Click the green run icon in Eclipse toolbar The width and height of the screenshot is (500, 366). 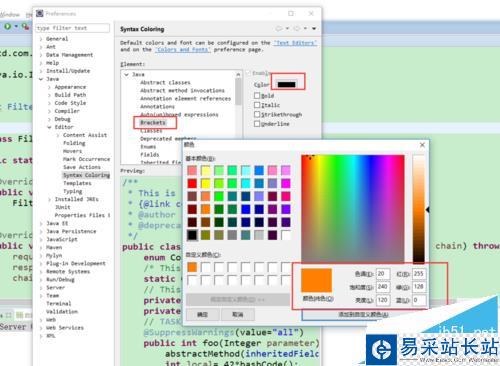coord(7,26)
